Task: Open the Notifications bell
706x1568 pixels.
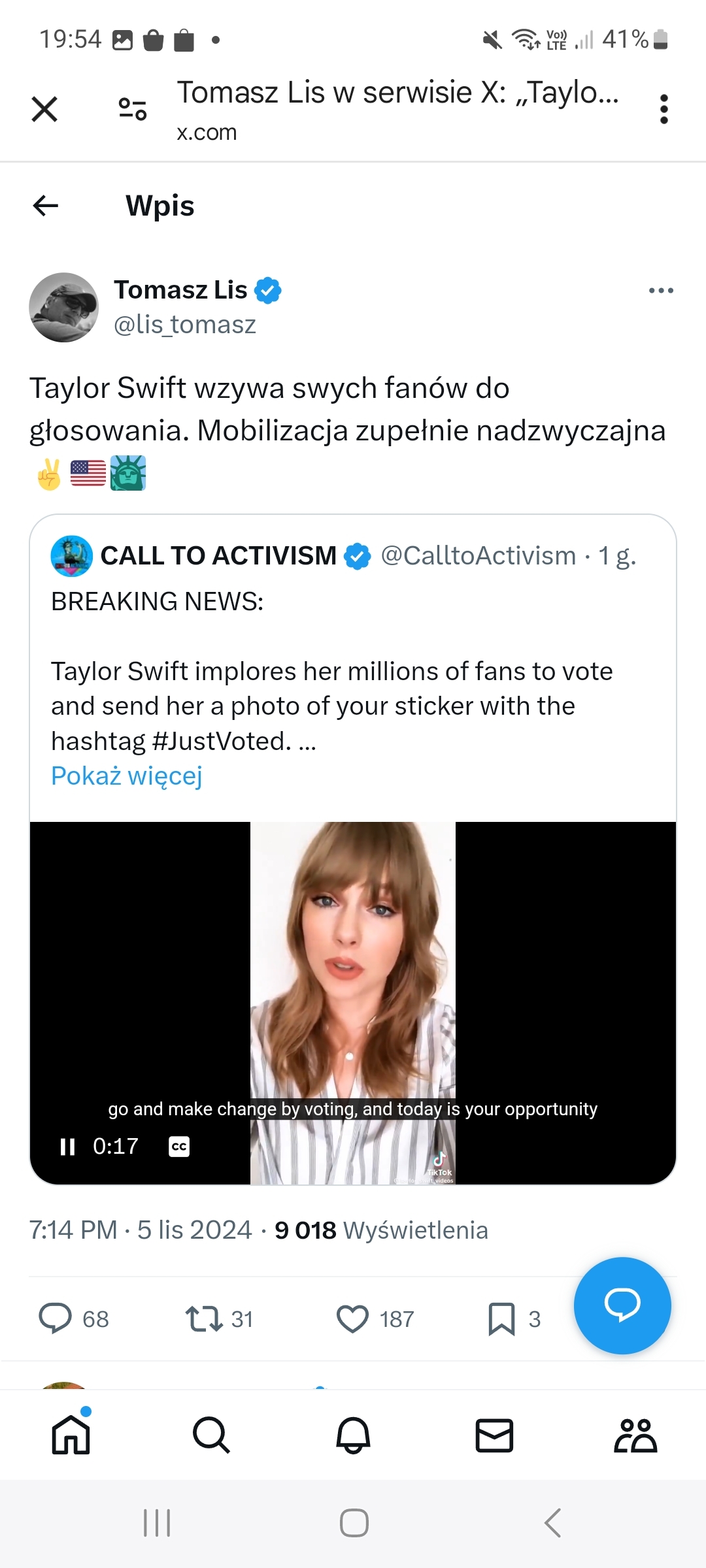Action: (x=353, y=1435)
